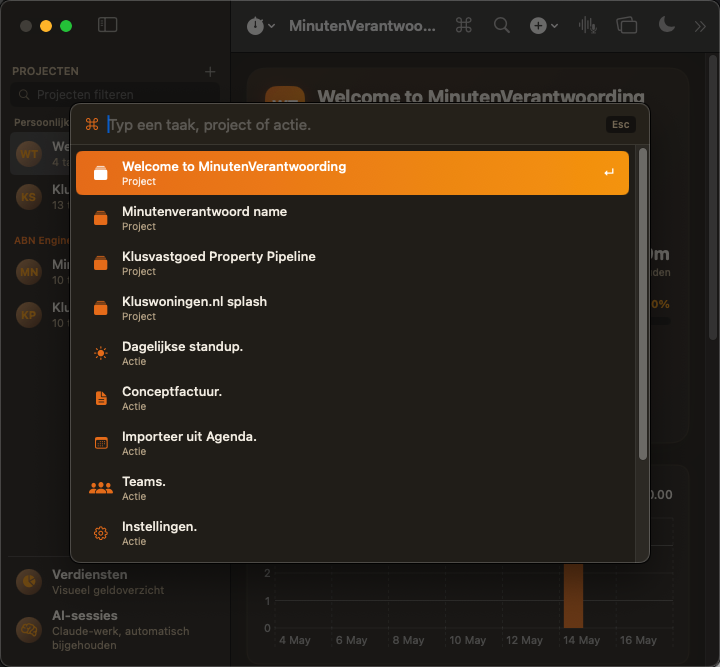Open Minutenverantwoord name project result
This screenshot has height=667, width=720.
coord(352,218)
